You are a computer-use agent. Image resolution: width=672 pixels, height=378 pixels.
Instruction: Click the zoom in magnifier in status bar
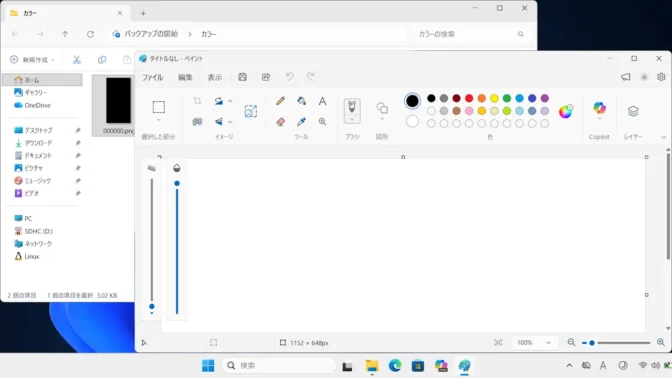click(x=661, y=342)
